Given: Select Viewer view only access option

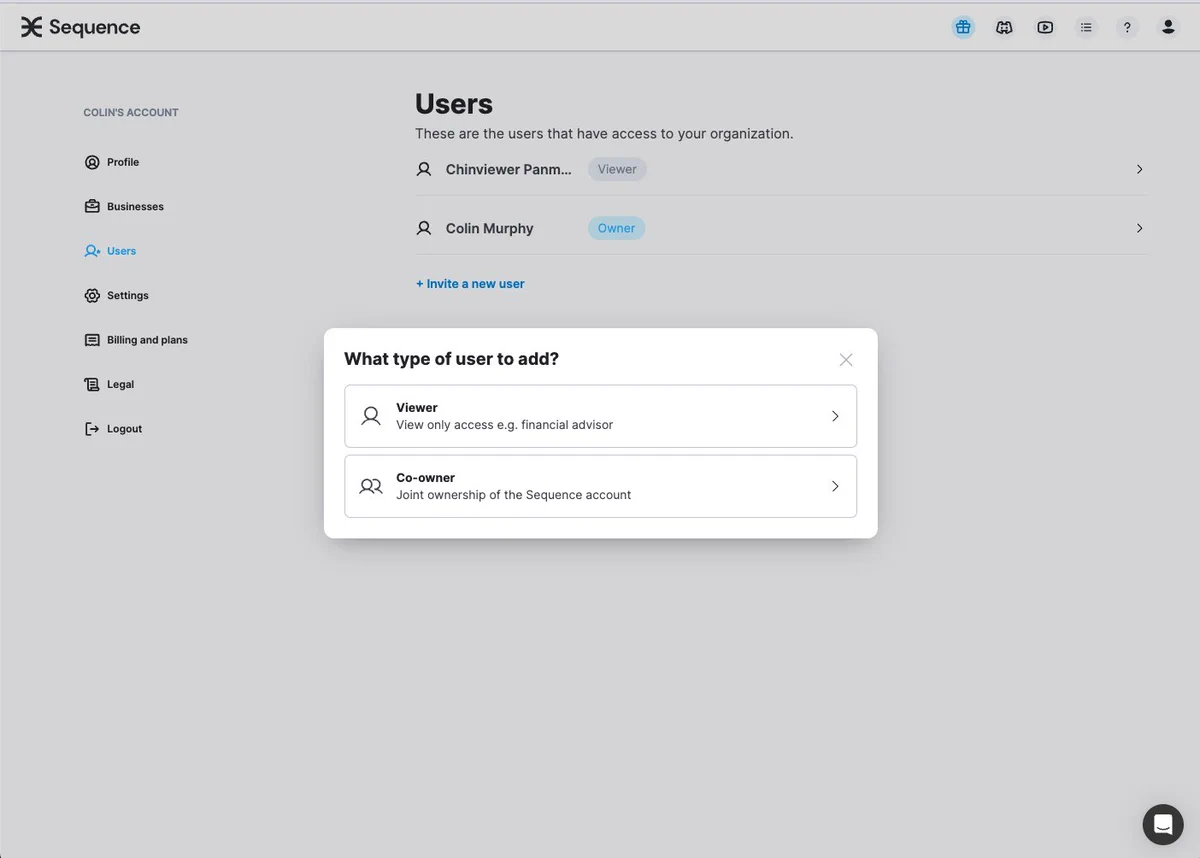Looking at the screenshot, I should point(600,416).
